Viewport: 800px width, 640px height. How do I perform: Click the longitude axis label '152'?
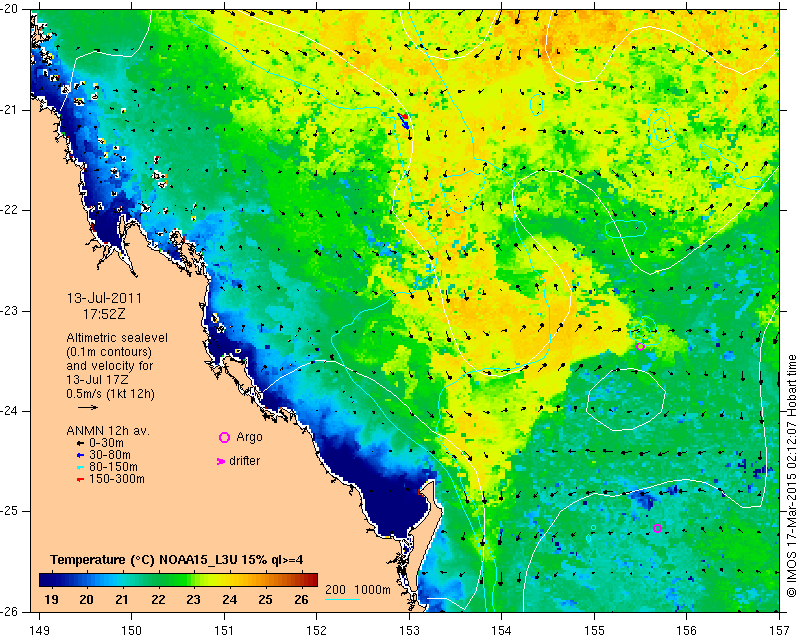316,631
